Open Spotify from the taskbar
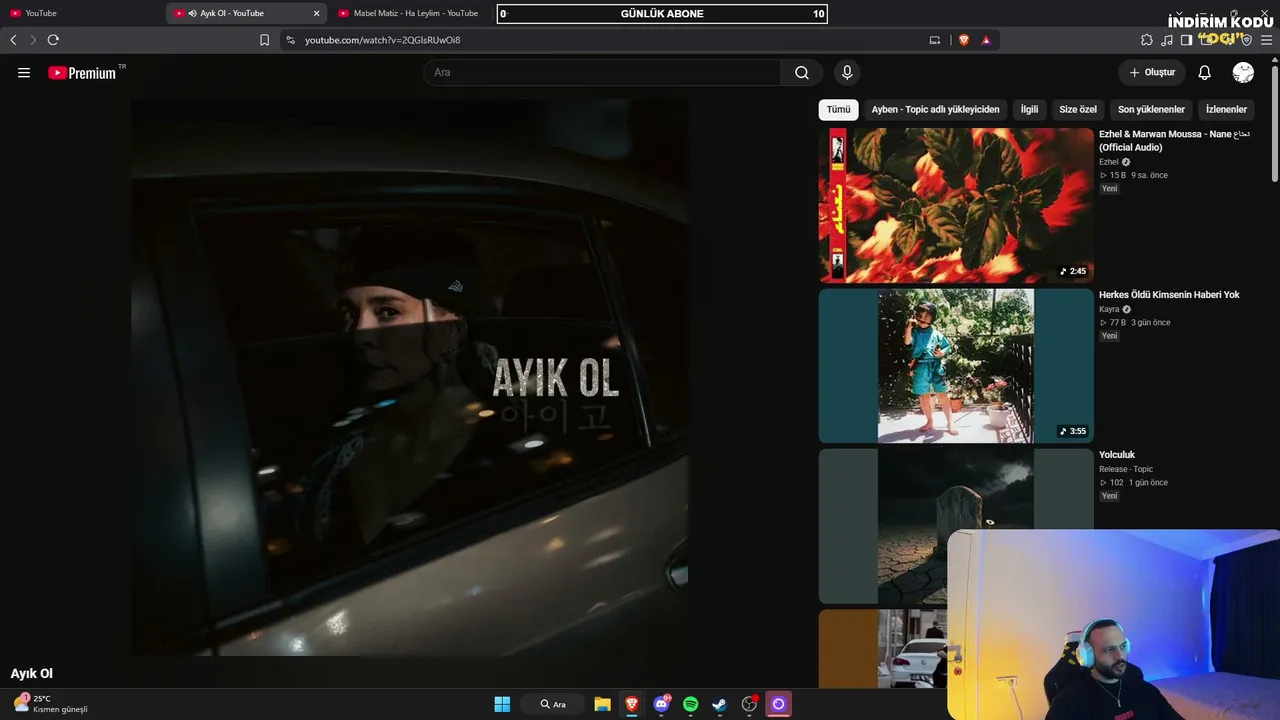This screenshot has width=1280, height=720. [690, 704]
